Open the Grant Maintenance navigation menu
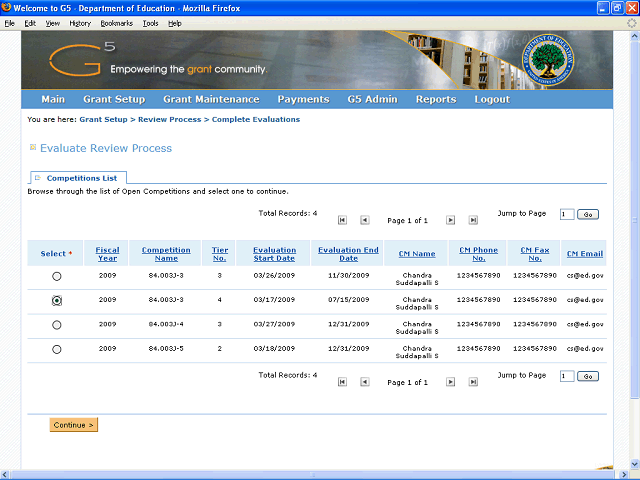The width and height of the screenshot is (640, 480). click(x=205, y=99)
